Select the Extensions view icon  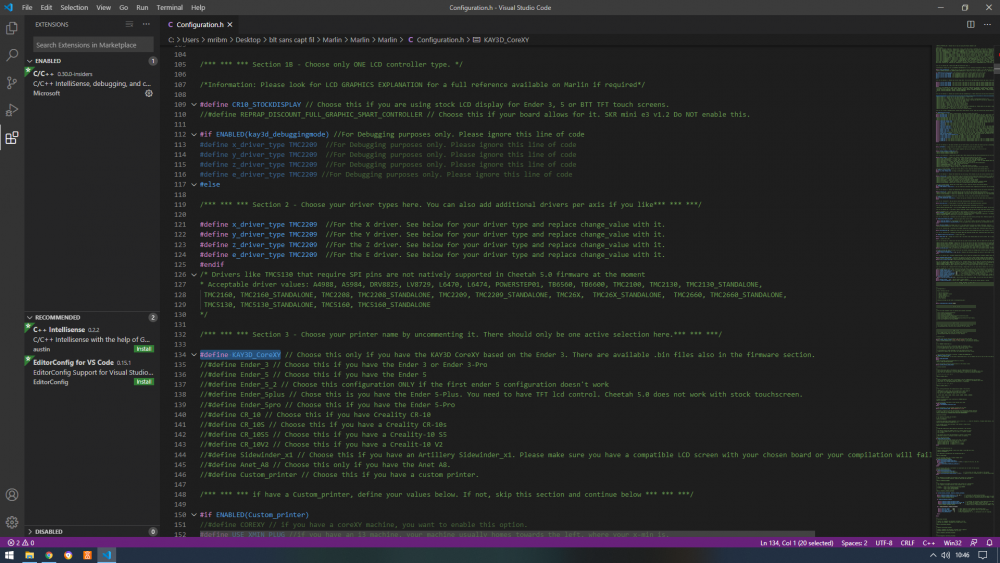(11, 138)
